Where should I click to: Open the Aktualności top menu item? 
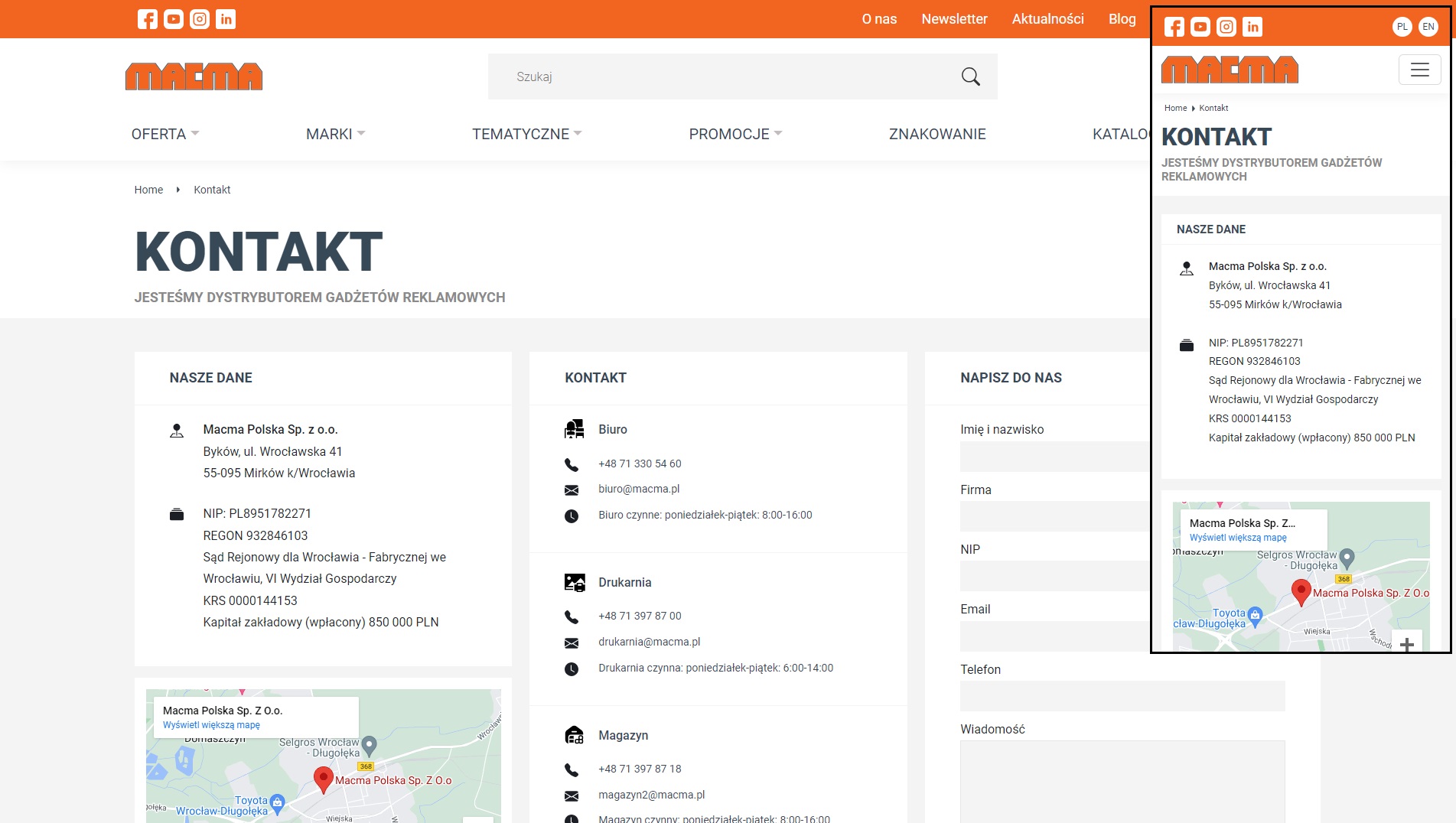(x=1047, y=19)
